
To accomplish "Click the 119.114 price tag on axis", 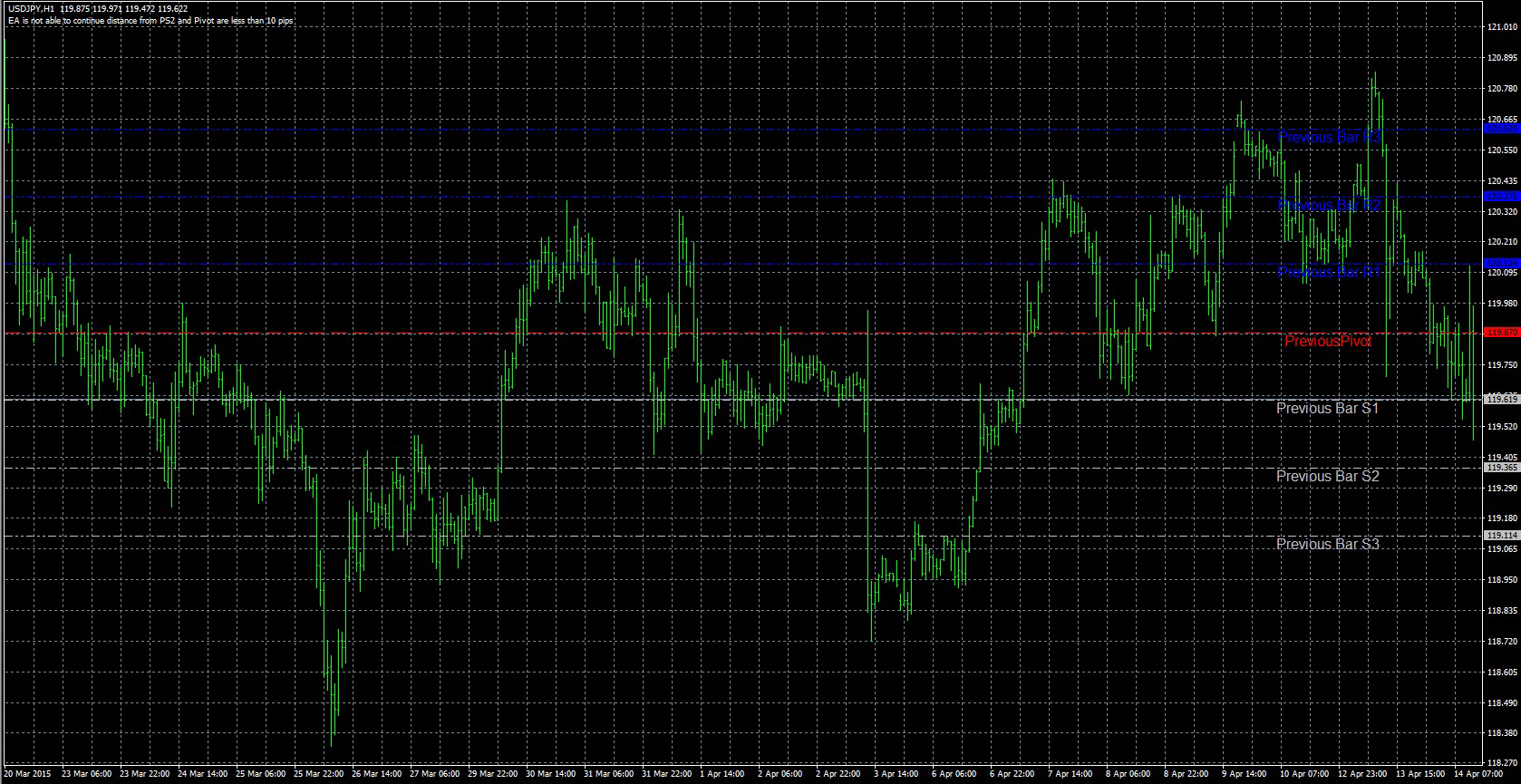I will 1502,536.
